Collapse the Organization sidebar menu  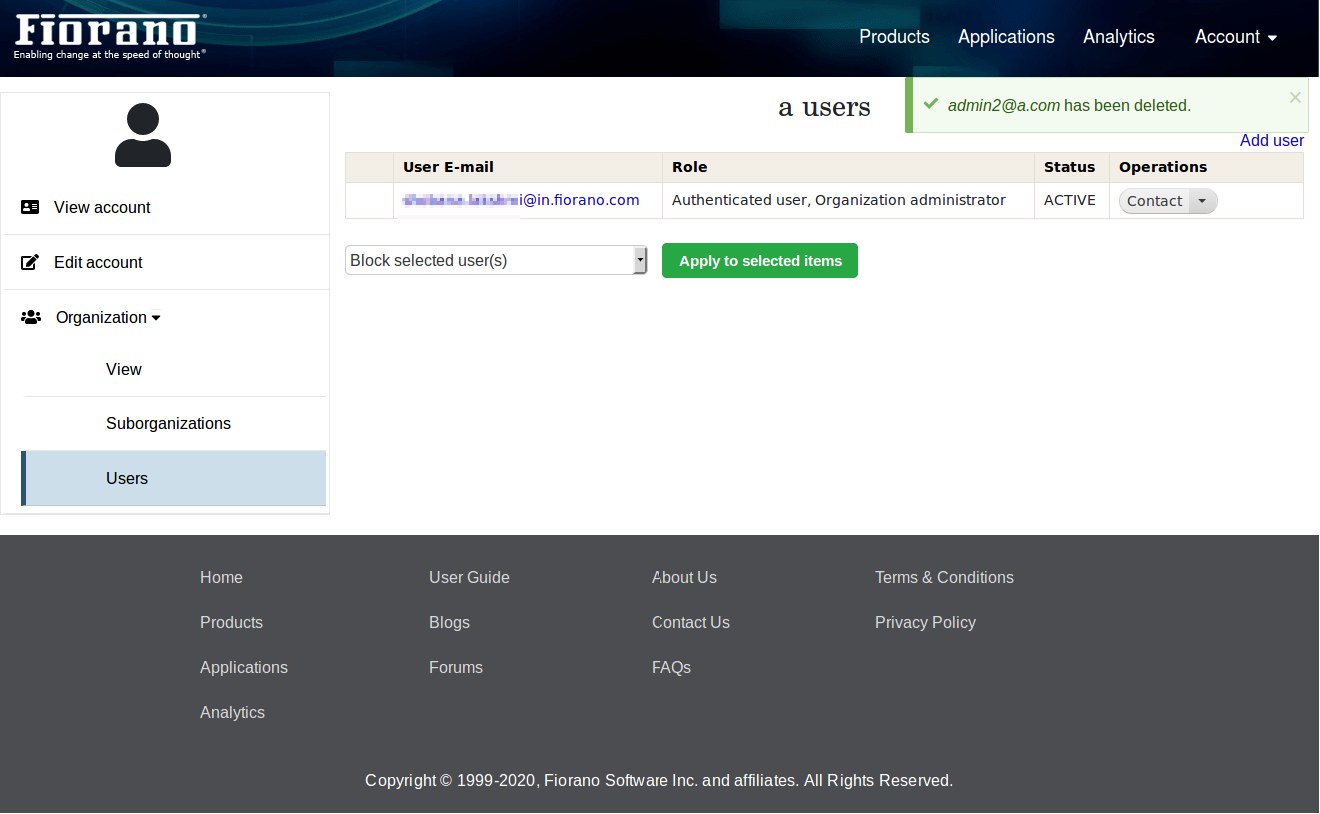(108, 317)
